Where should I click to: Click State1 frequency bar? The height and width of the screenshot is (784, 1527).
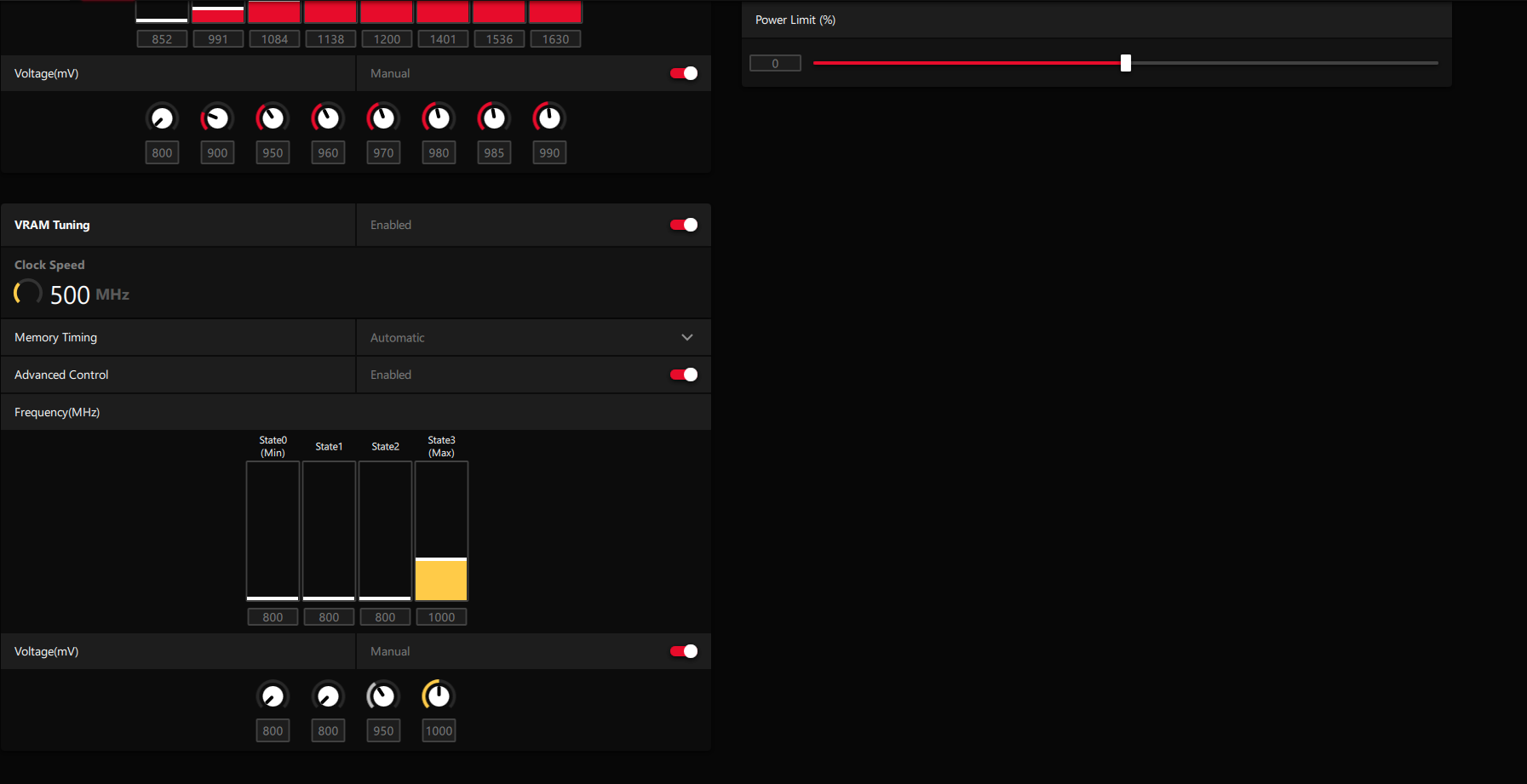point(329,531)
